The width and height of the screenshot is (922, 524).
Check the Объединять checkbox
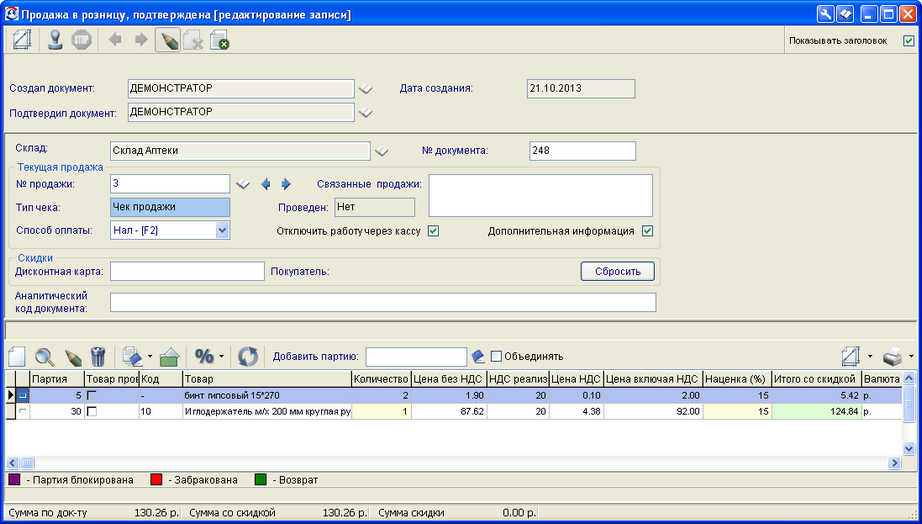[x=496, y=356]
